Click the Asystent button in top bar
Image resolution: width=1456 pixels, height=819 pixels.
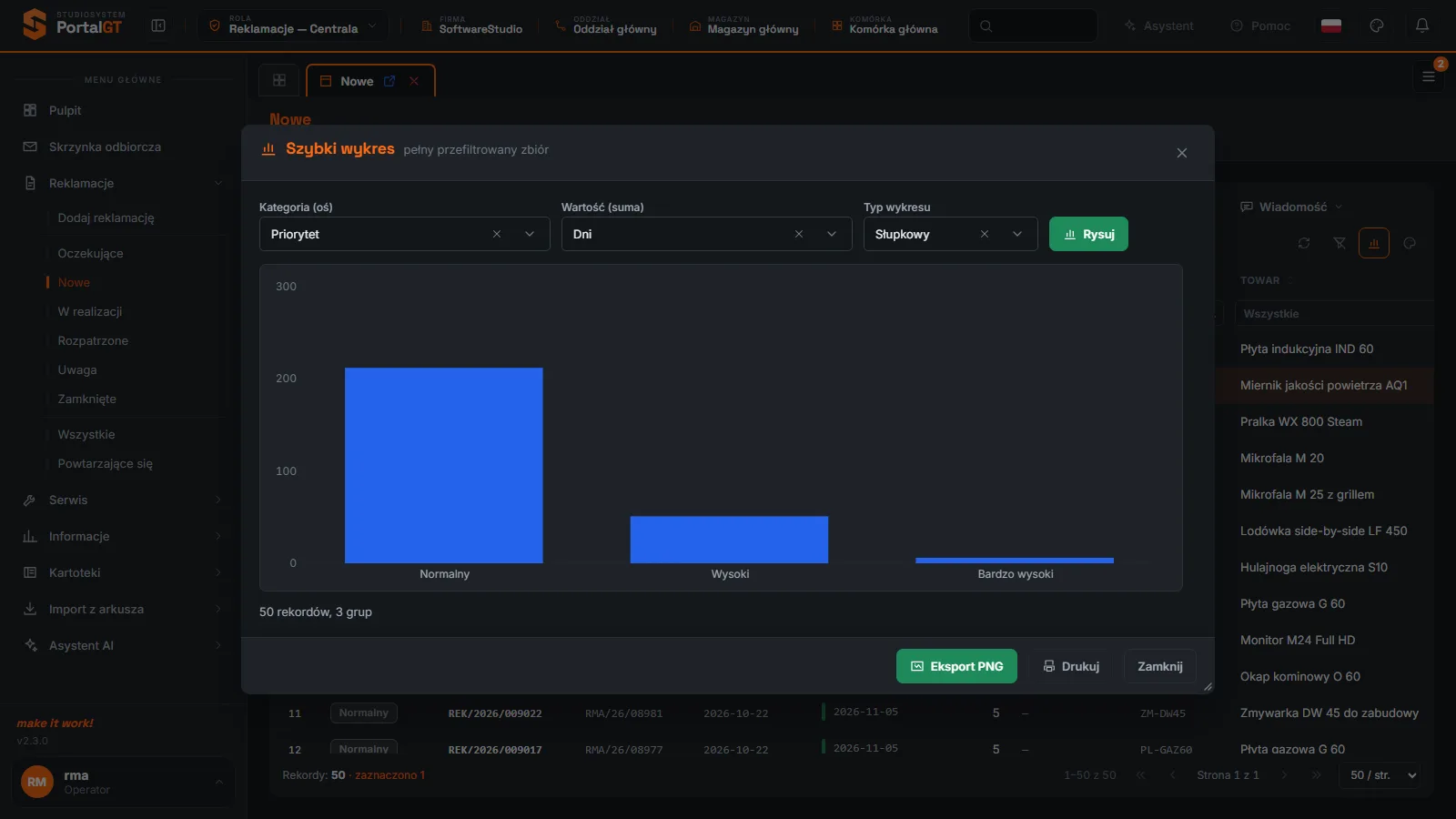pyautogui.click(x=1158, y=25)
